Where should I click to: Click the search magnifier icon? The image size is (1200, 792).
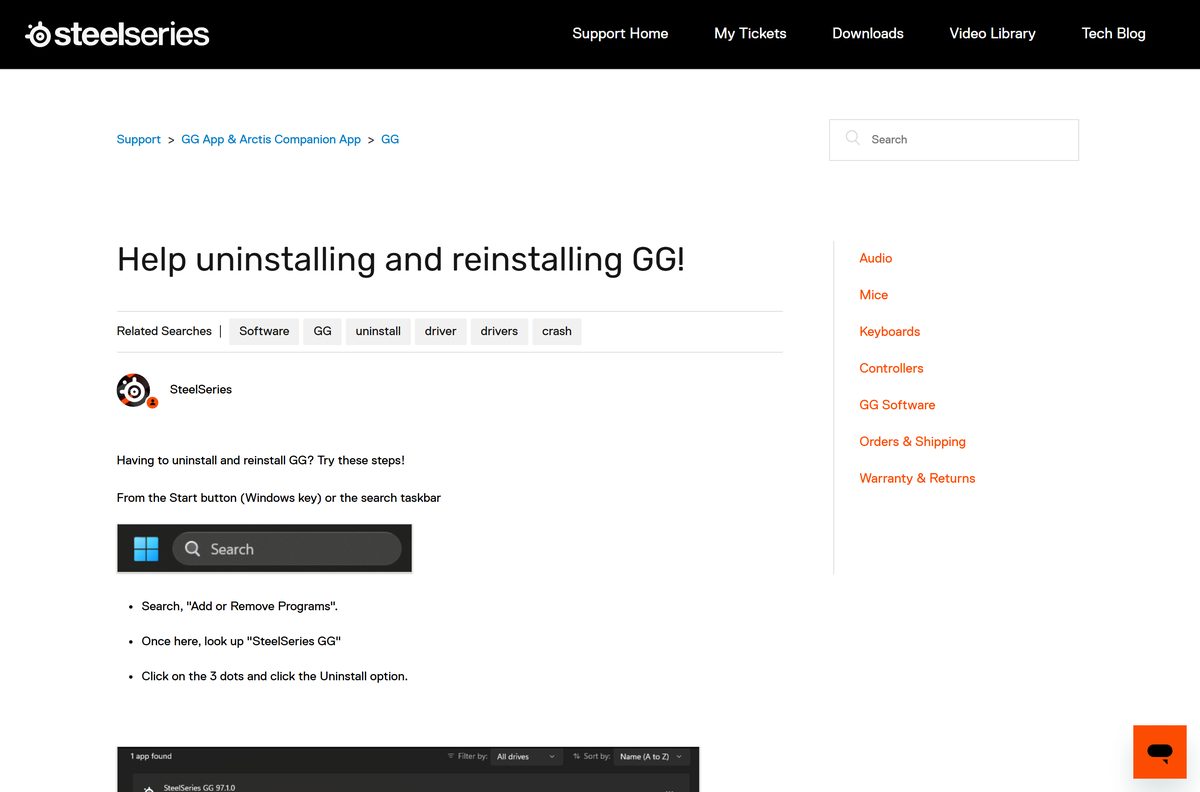(852, 139)
